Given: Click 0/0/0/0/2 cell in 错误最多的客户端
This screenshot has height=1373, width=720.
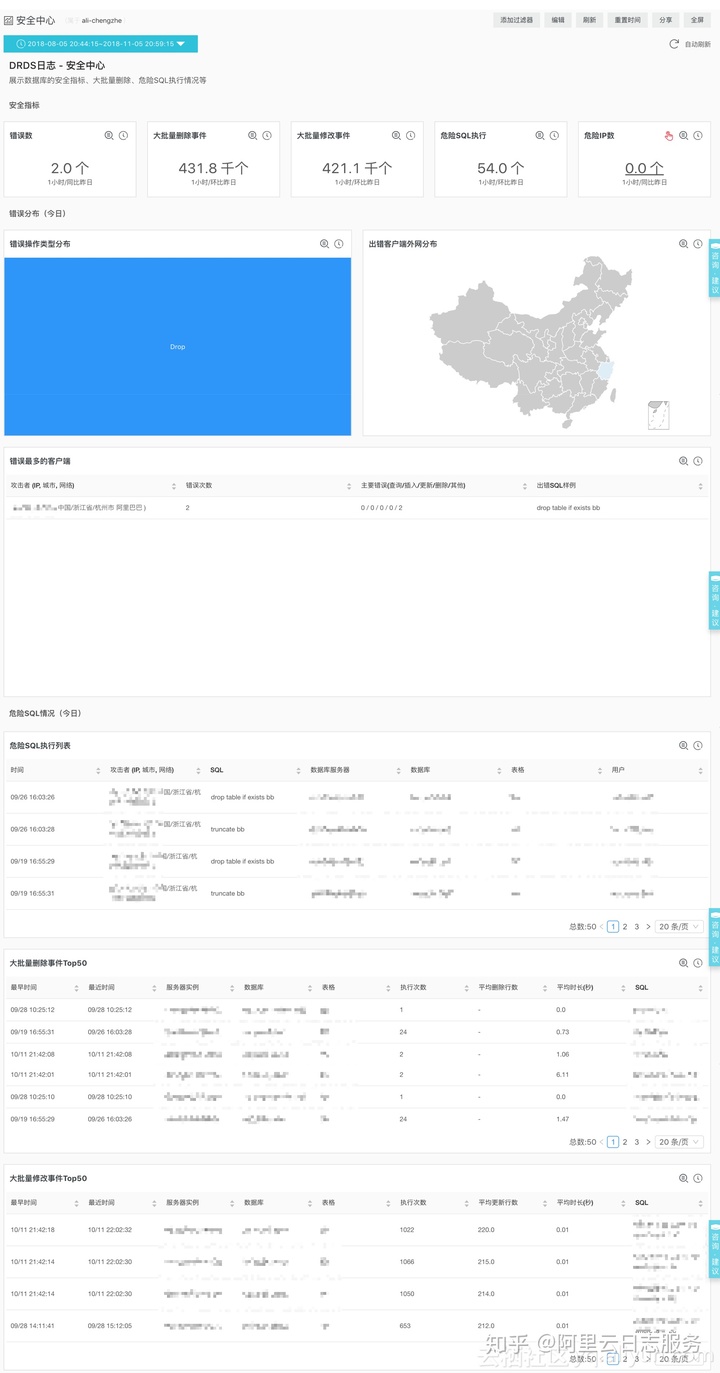Looking at the screenshot, I should 382,508.
